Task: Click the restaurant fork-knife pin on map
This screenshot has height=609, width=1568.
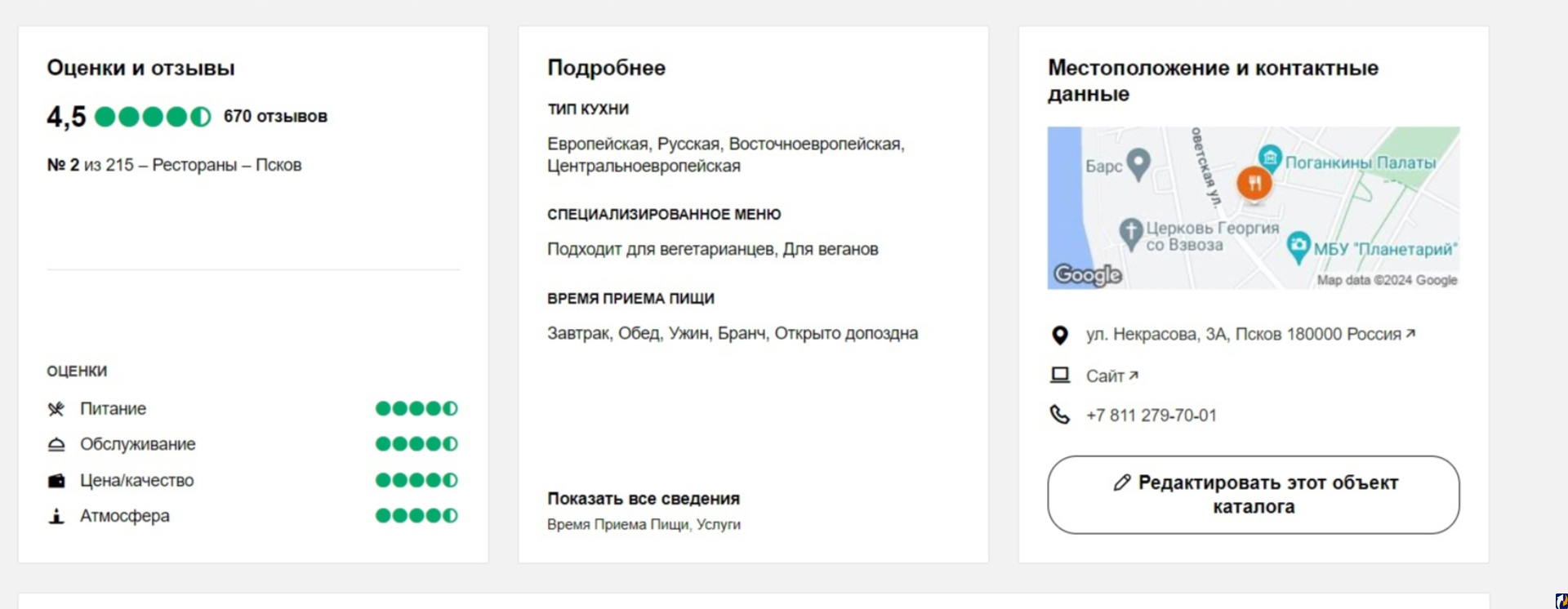Action: 1254,184
